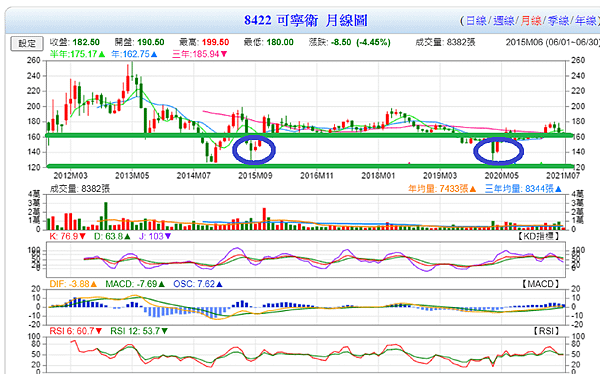Click the D: 63.8 indicator value
The image size is (600, 374).
click(x=112, y=236)
